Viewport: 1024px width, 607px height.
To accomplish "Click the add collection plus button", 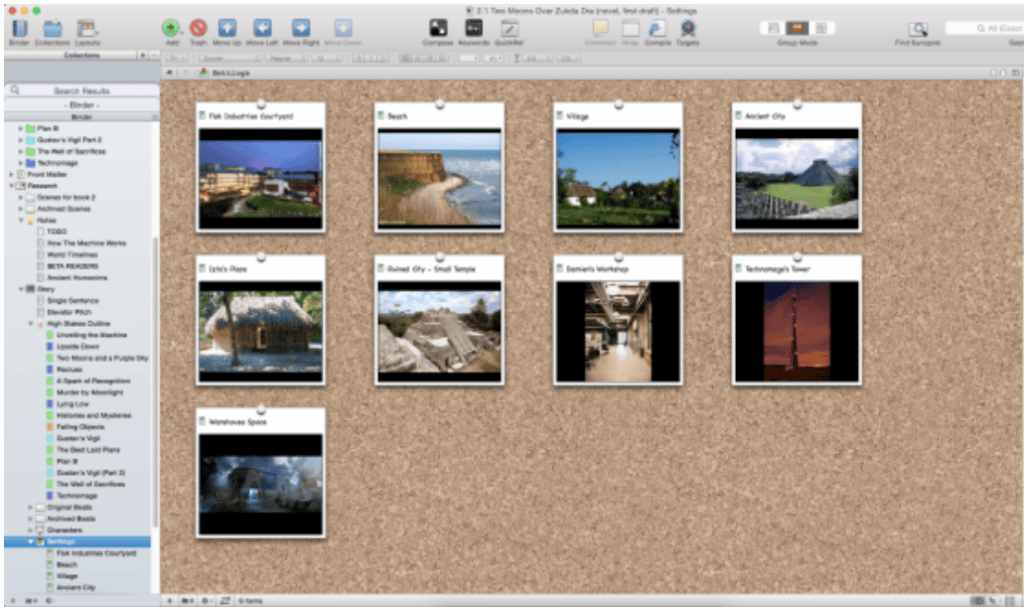I will point(143,56).
